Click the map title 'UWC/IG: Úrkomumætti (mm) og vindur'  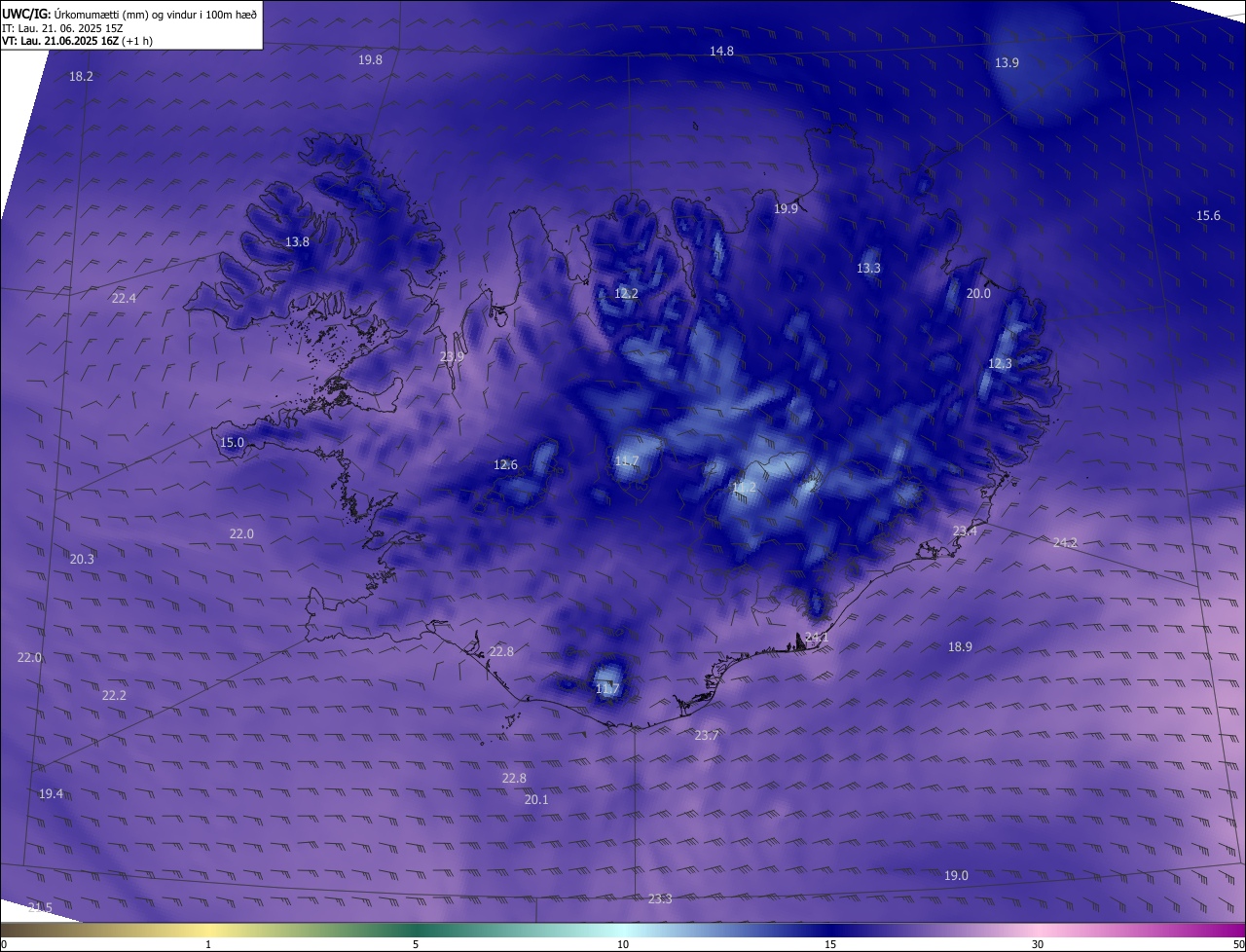129,14
